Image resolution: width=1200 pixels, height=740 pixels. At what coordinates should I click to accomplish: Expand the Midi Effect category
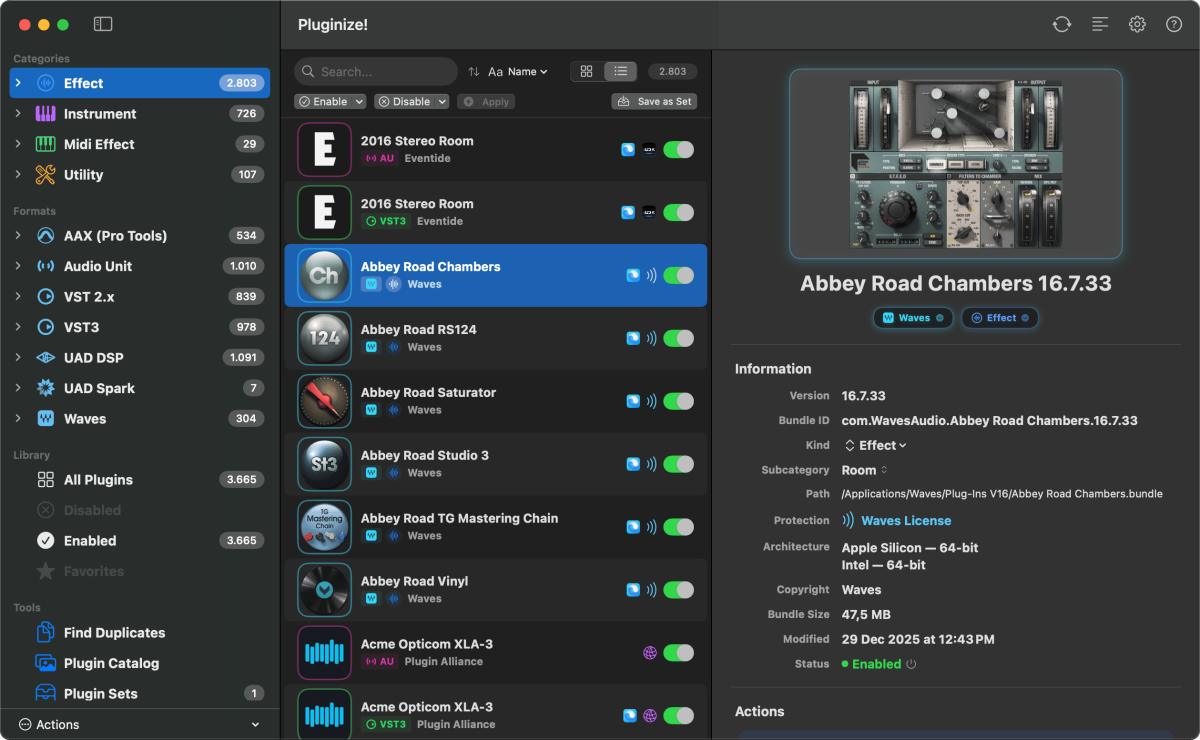tap(18, 144)
